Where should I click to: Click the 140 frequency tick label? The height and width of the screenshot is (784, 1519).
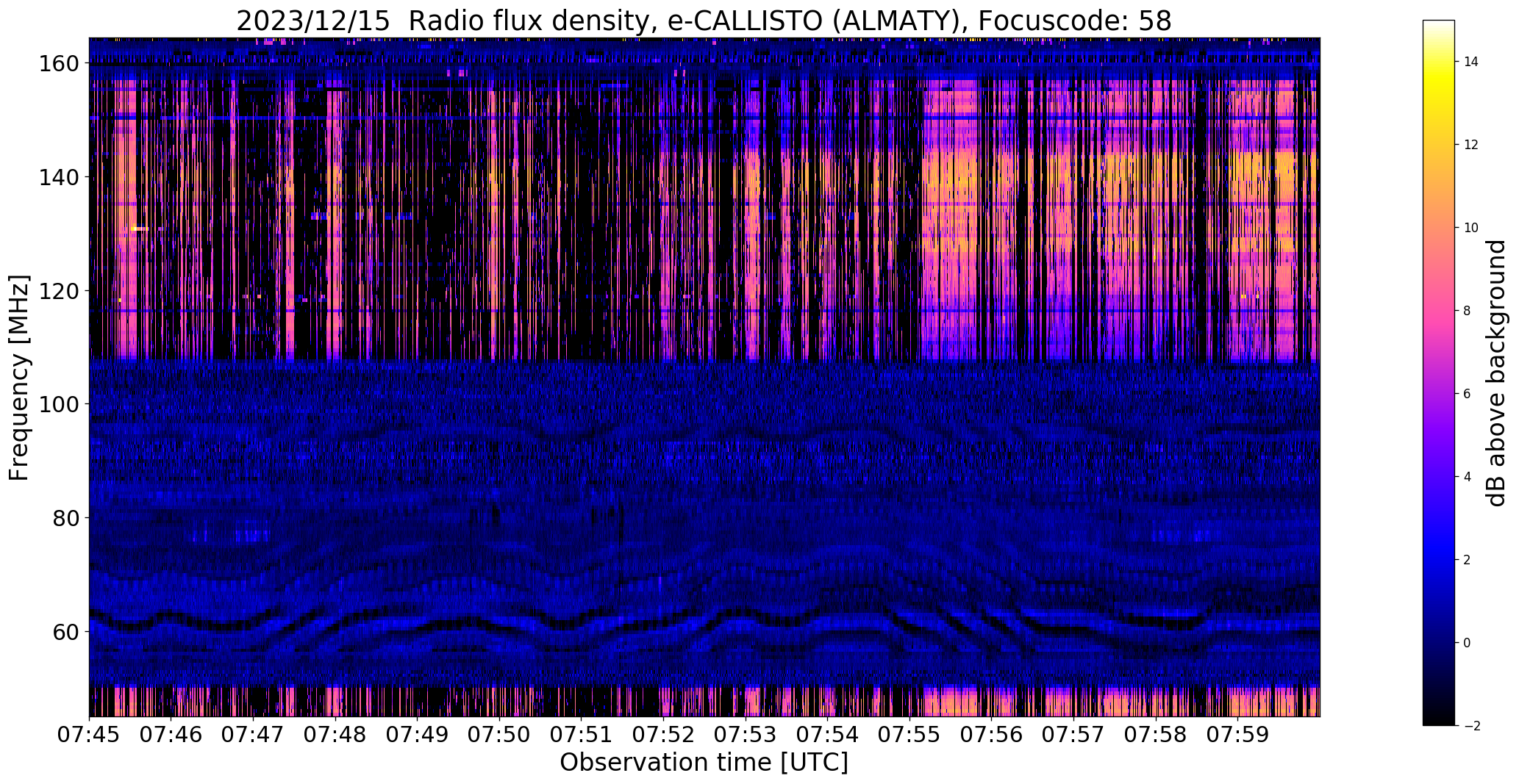tap(58, 177)
